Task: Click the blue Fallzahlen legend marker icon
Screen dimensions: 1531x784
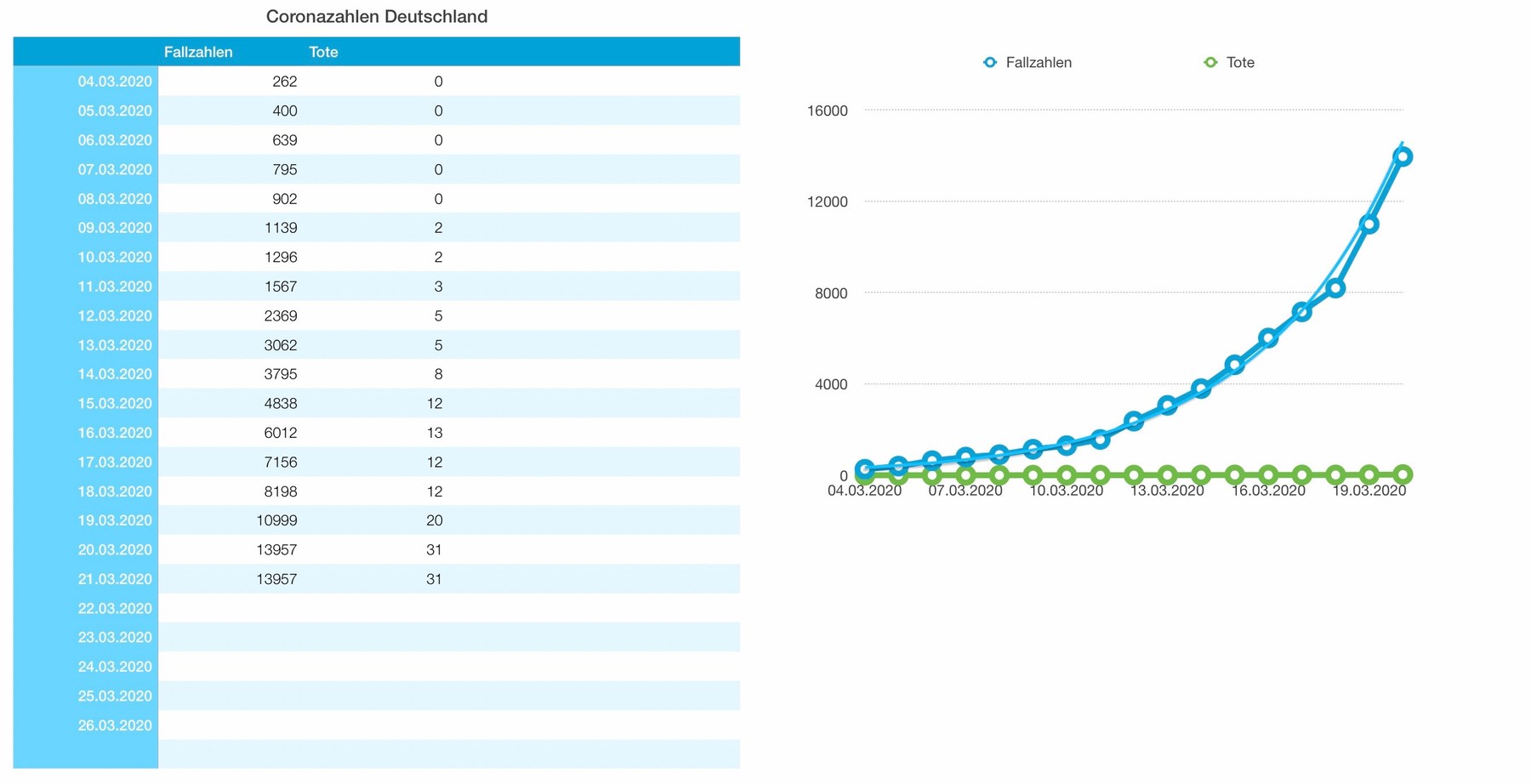Action: 989,62
